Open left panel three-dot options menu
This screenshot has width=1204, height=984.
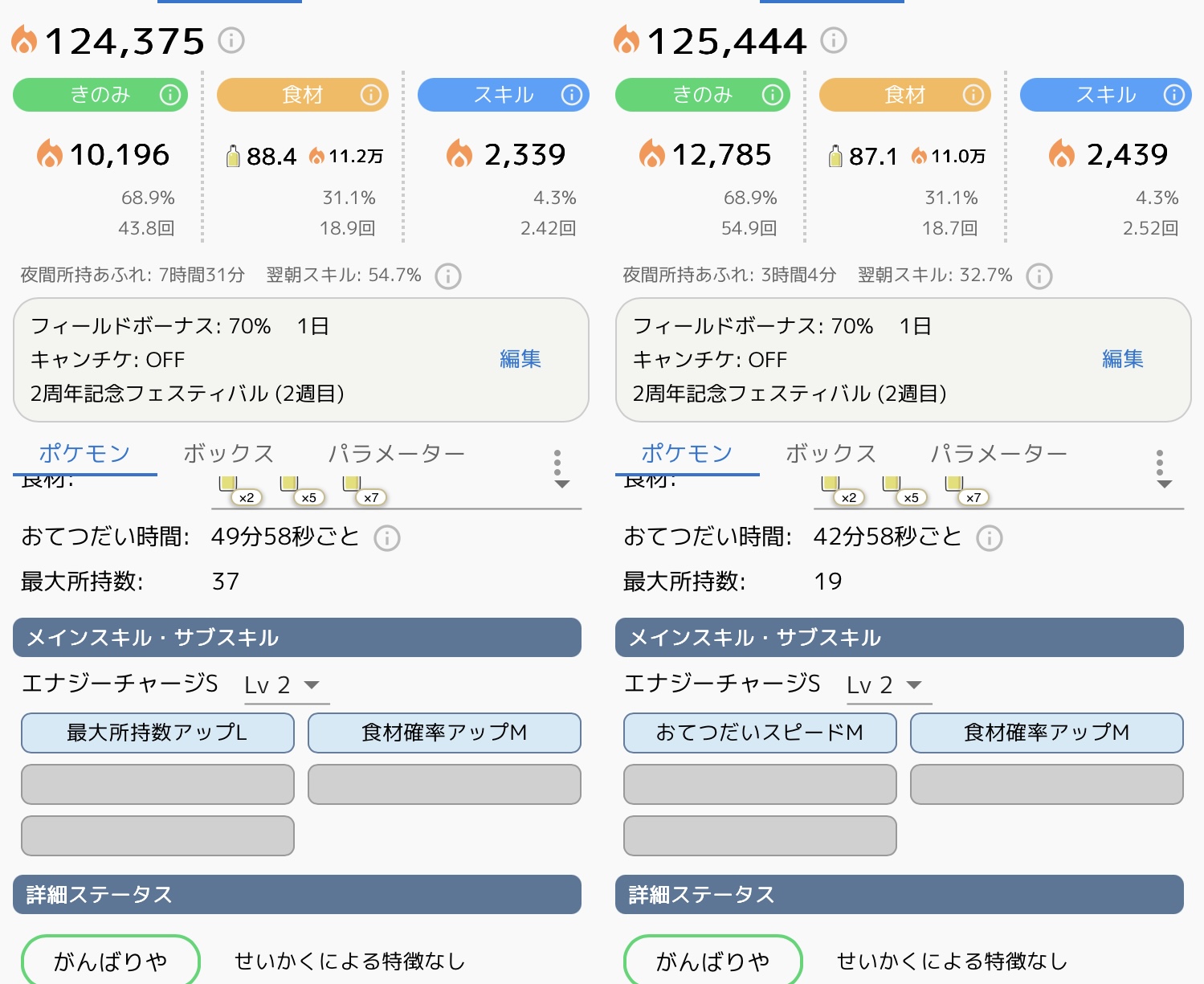point(557,463)
